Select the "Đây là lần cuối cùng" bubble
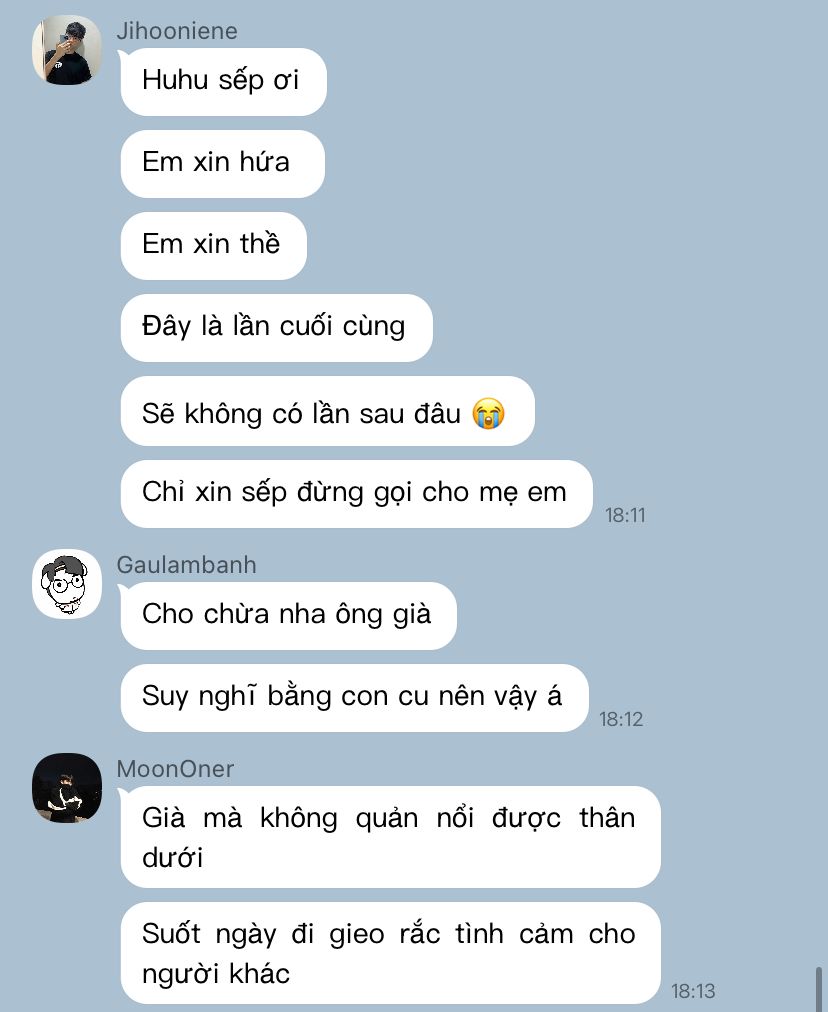Screen dimensions: 828x1012 click(x=276, y=328)
